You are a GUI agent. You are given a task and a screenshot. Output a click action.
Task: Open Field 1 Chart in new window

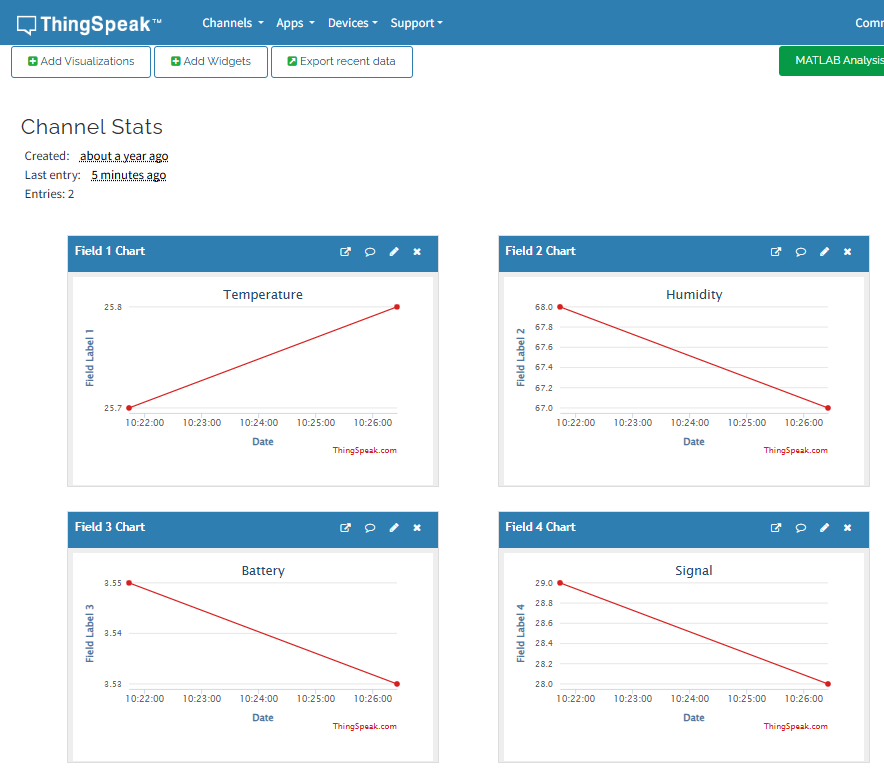click(345, 252)
